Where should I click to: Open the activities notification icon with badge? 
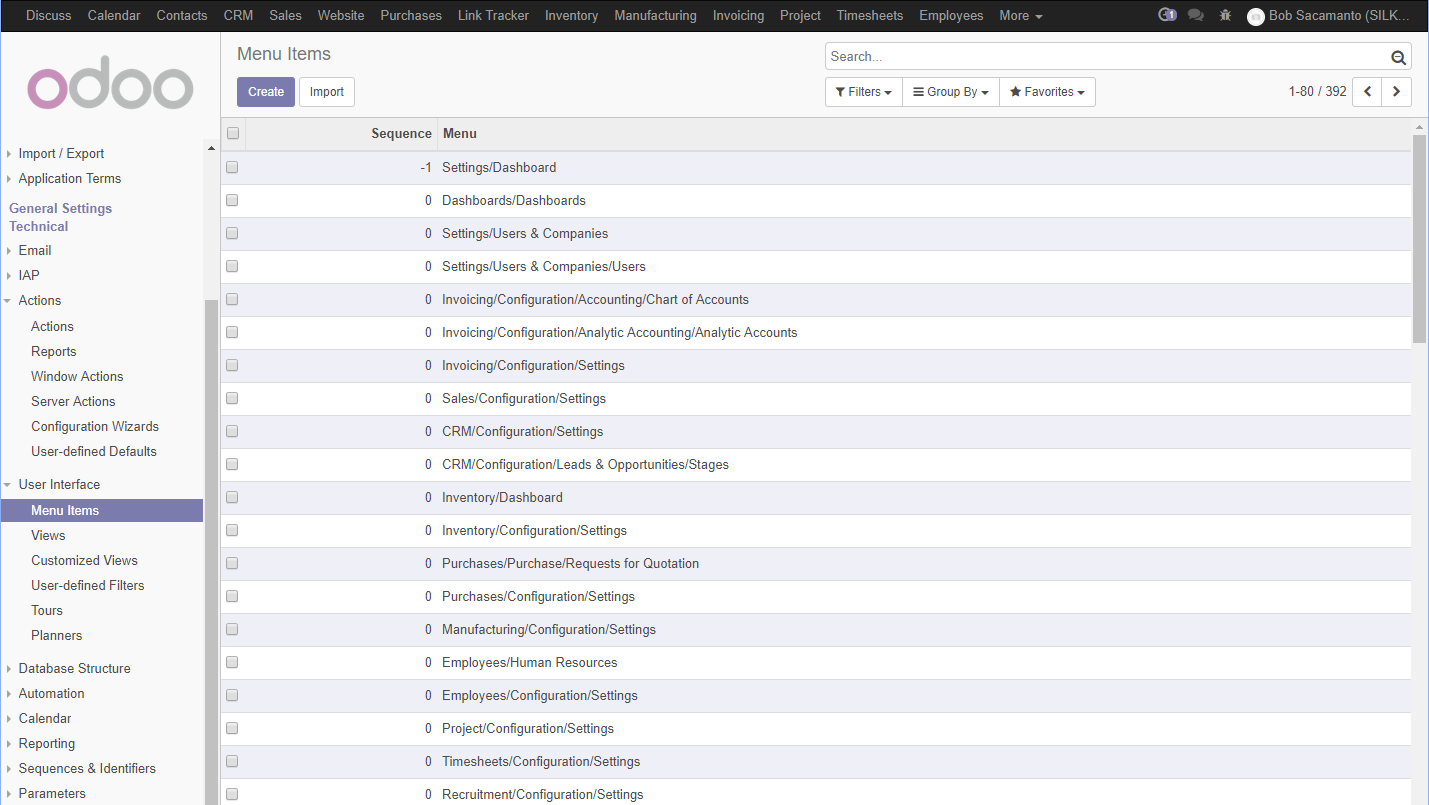click(x=1167, y=15)
